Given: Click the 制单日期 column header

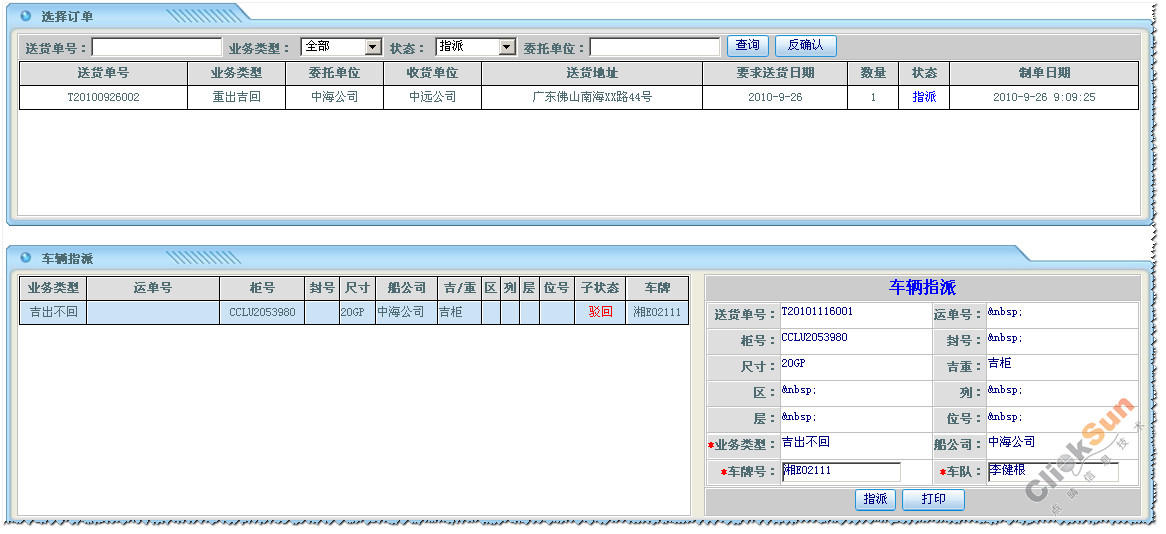Looking at the screenshot, I should click(x=1044, y=73).
